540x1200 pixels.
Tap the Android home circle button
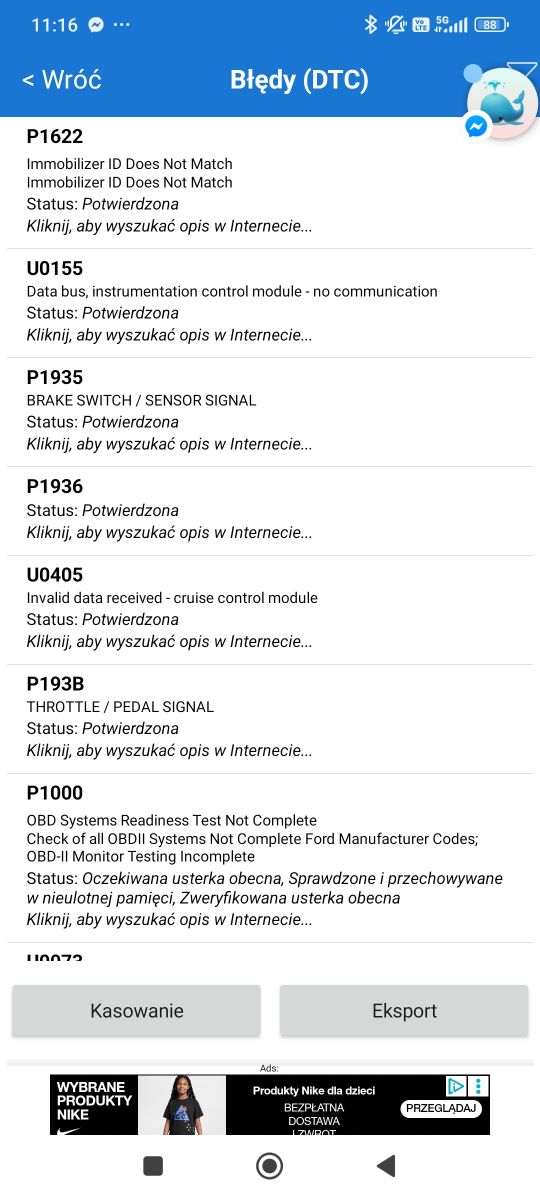269,1165
